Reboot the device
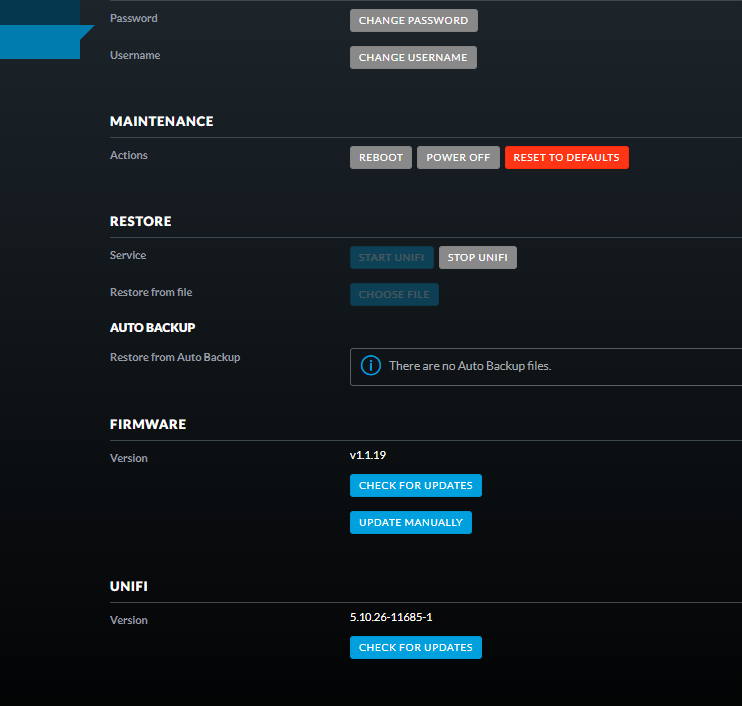 [x=380, y=157]
